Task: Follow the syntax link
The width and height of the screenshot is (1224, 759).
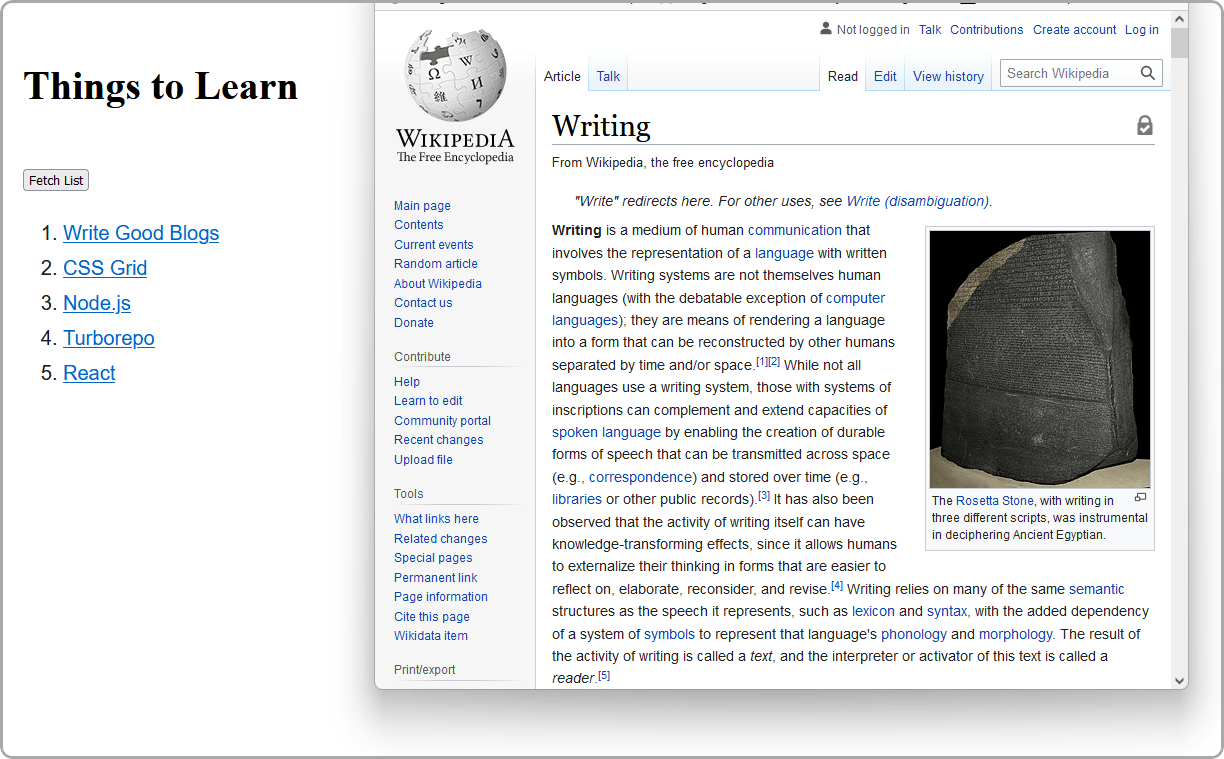Action: pyautogui.click(x=947, y=611)
